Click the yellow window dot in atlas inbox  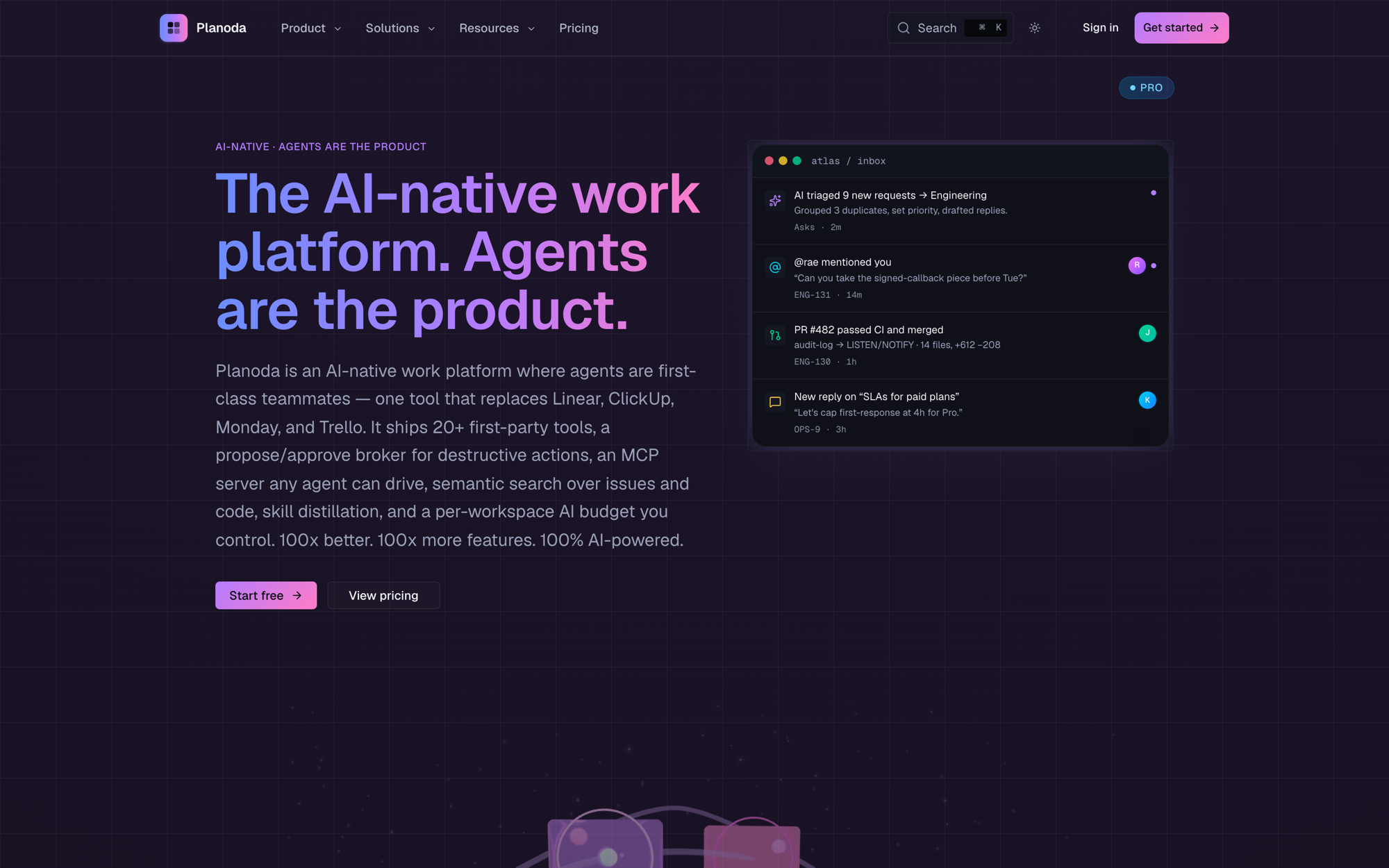(x=783, y=160)
